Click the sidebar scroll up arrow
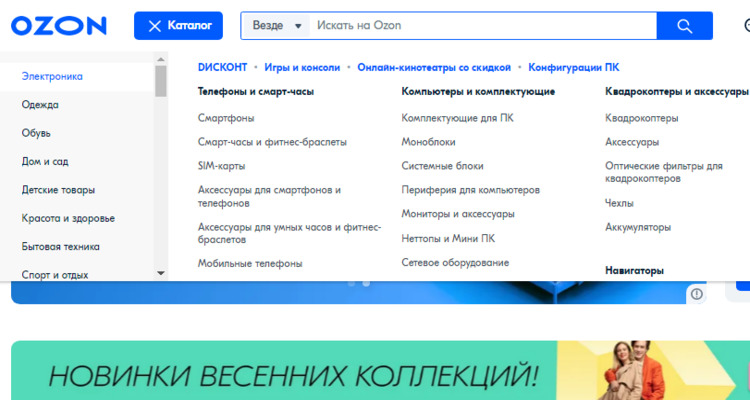Image resolution: width=750 pixels, height=400 pixels. click(161, 59)
